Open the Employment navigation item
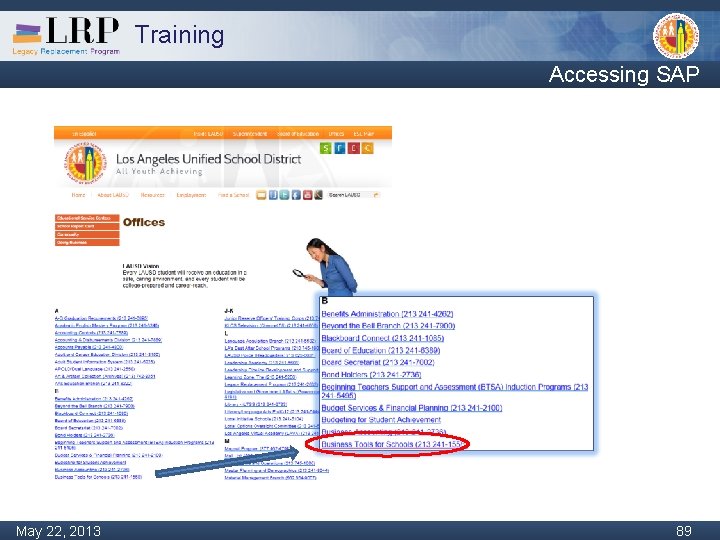The height and width of the screenshot is (540, 720). (x=191, y=195)
